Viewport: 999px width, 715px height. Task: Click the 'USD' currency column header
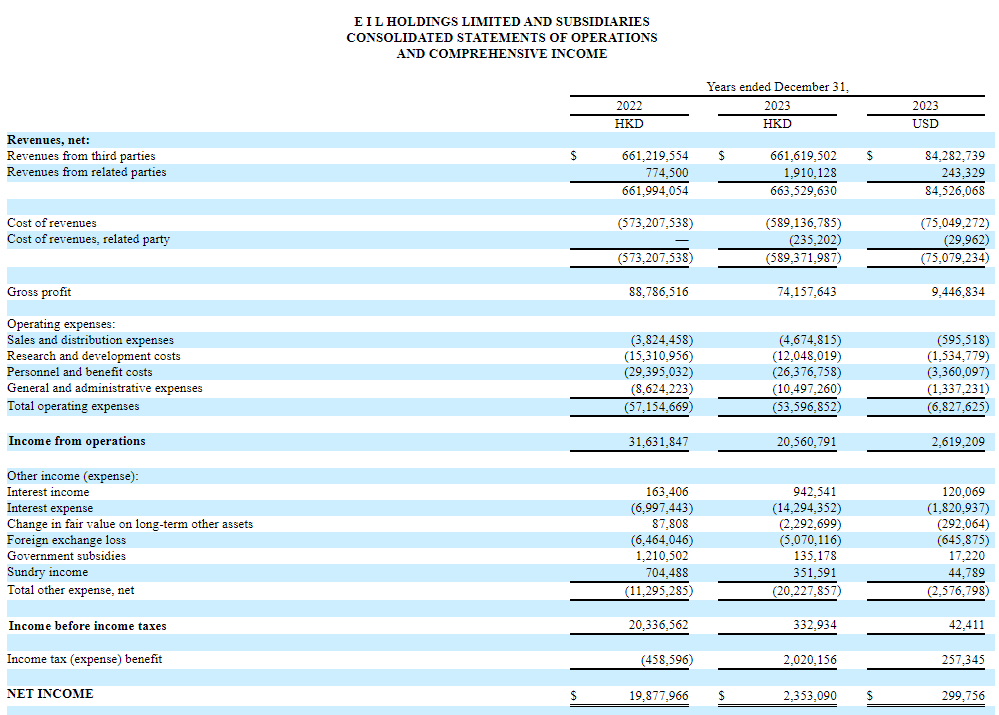(925, 124)
